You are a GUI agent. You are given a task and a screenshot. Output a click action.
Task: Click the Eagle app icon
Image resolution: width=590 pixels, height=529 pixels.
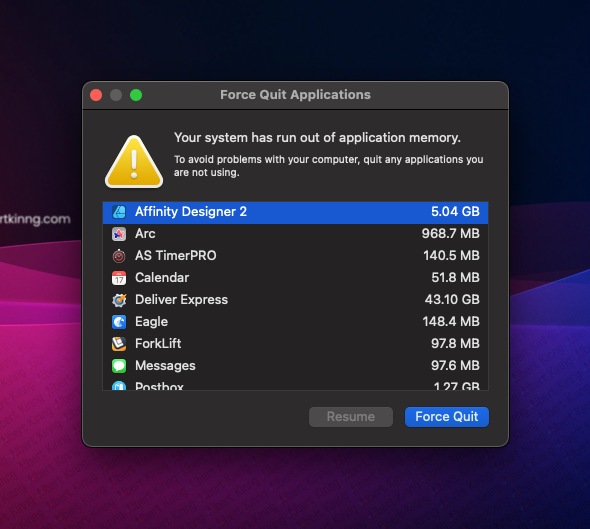(x=119, y=322)
